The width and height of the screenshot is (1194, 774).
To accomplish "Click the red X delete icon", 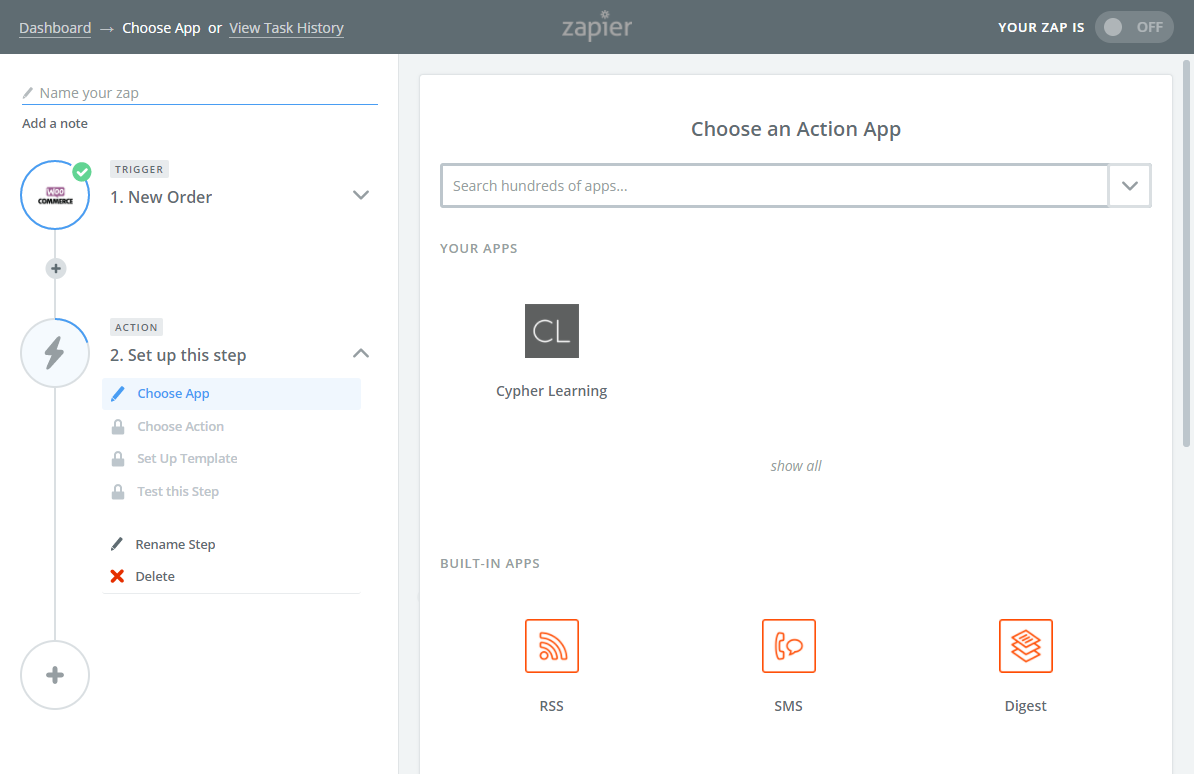I will tap(117, 576).
